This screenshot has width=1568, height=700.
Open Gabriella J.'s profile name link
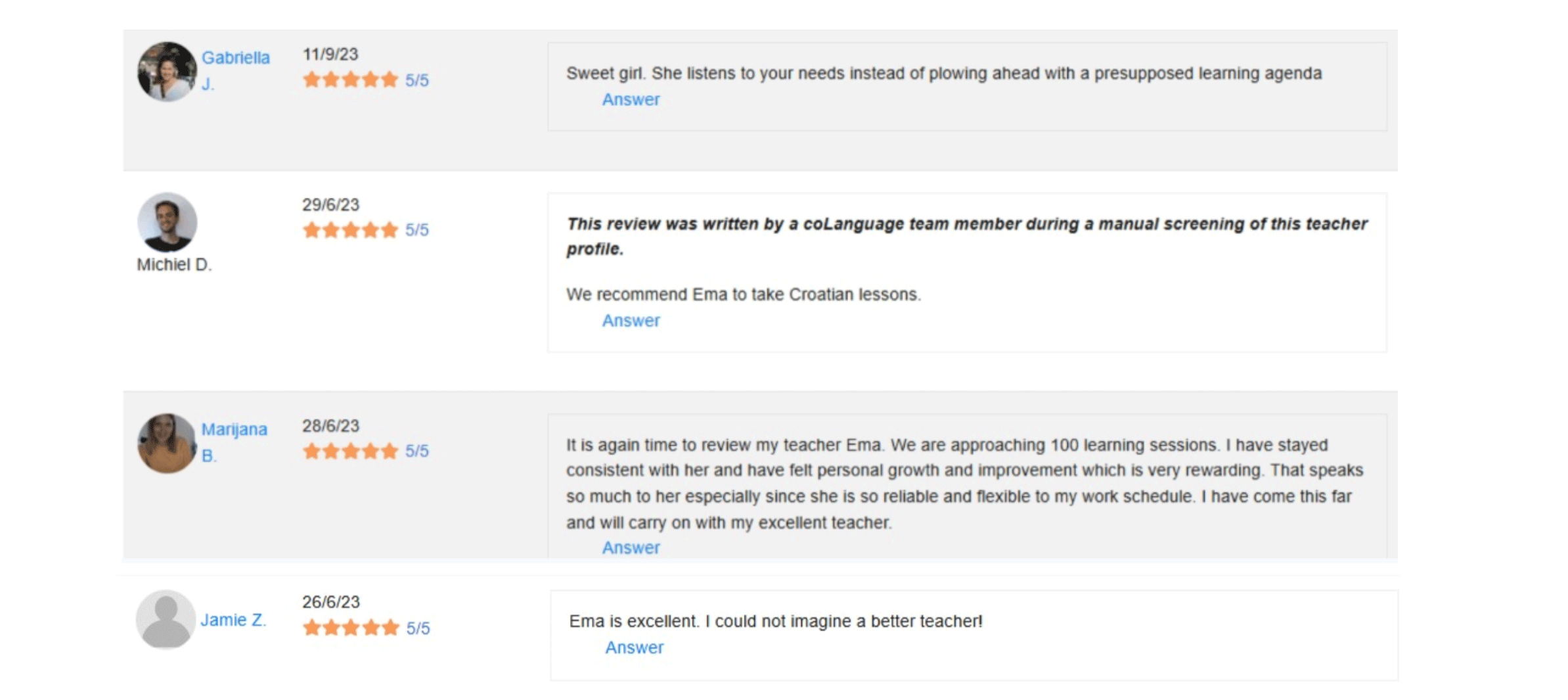click(x=235, y=58)
